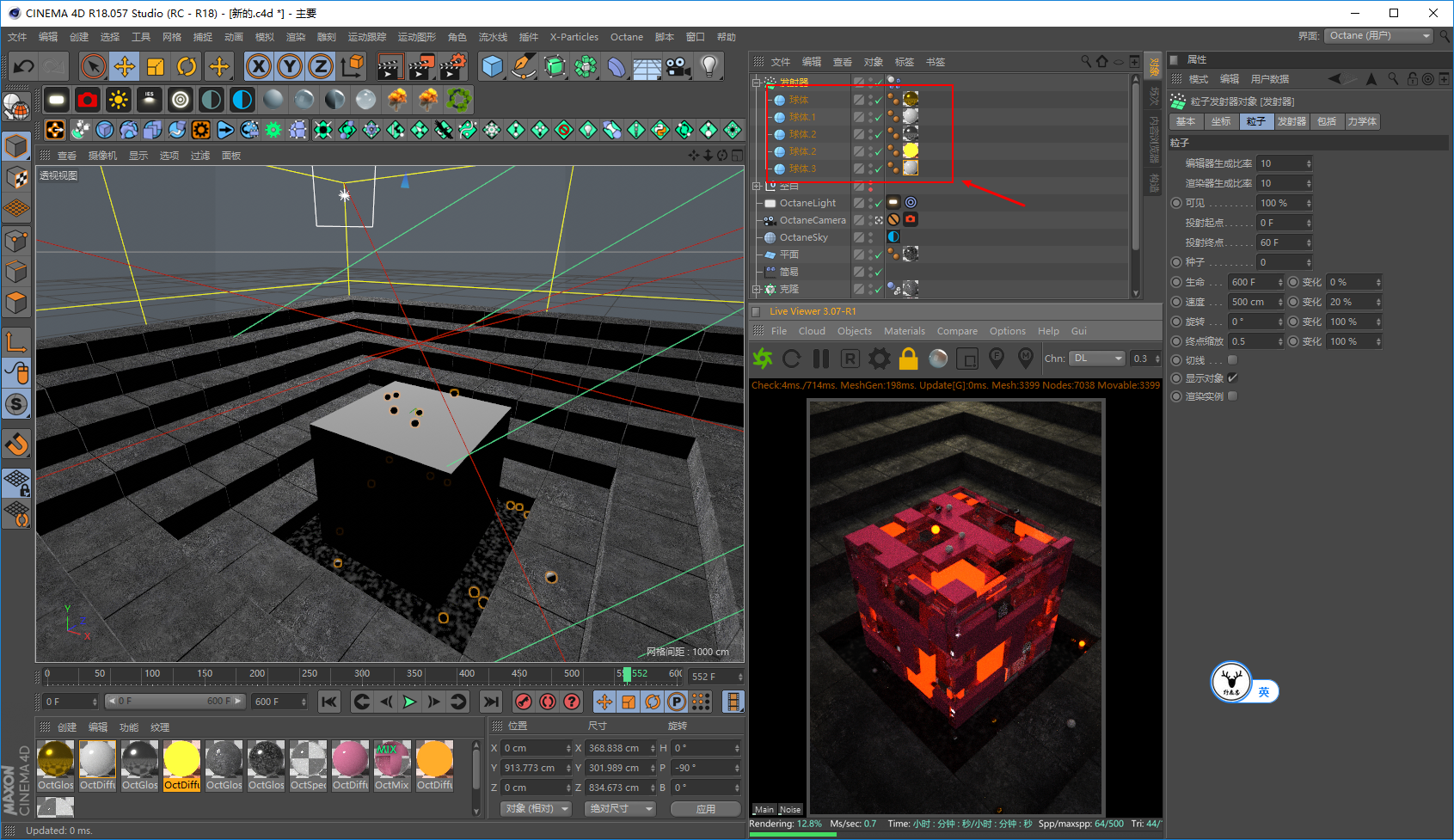Select the Rotate tool
This screenshot has height=840, width=1454.
(x=187, y=66)
